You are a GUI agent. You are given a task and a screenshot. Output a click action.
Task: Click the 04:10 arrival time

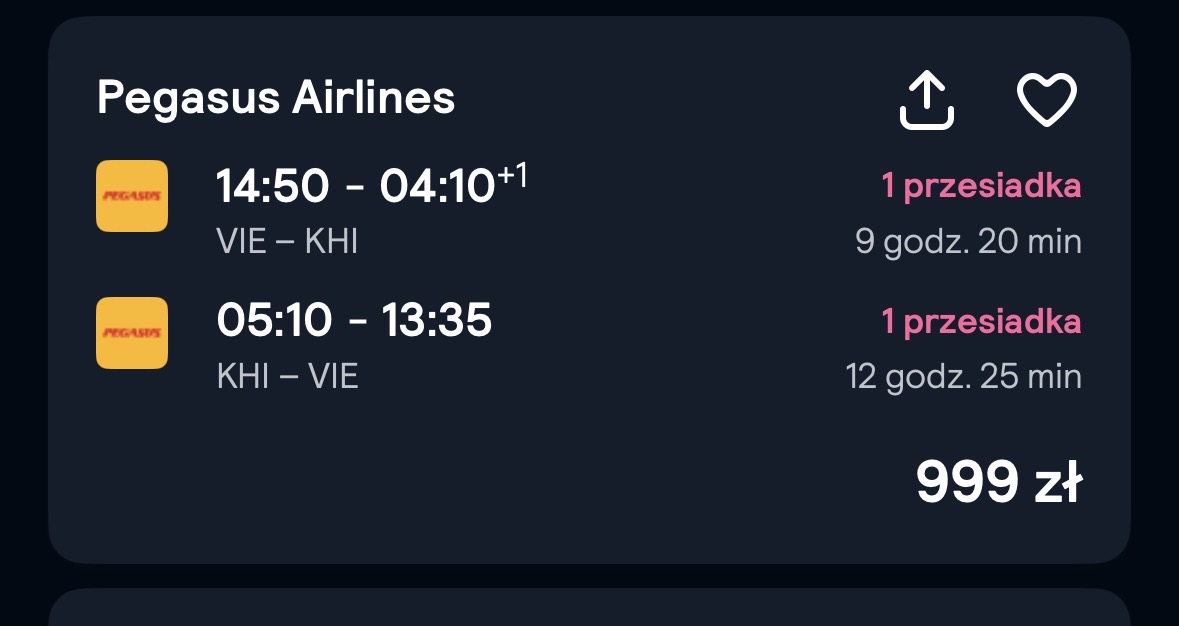pos(438,186)
